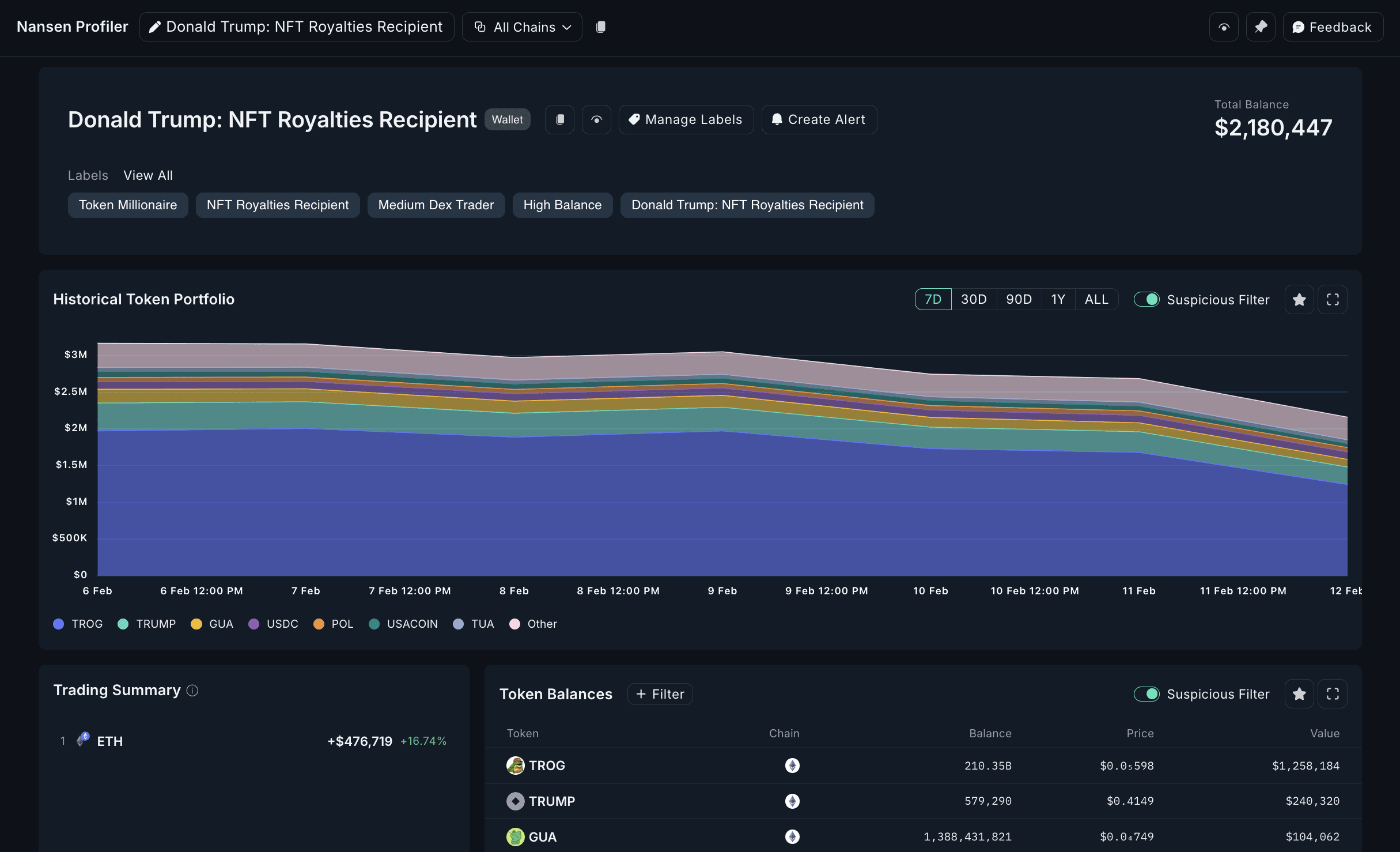Open Manage Labels
The width and height of the screenshot is (1400, 852).
(686, 119)
